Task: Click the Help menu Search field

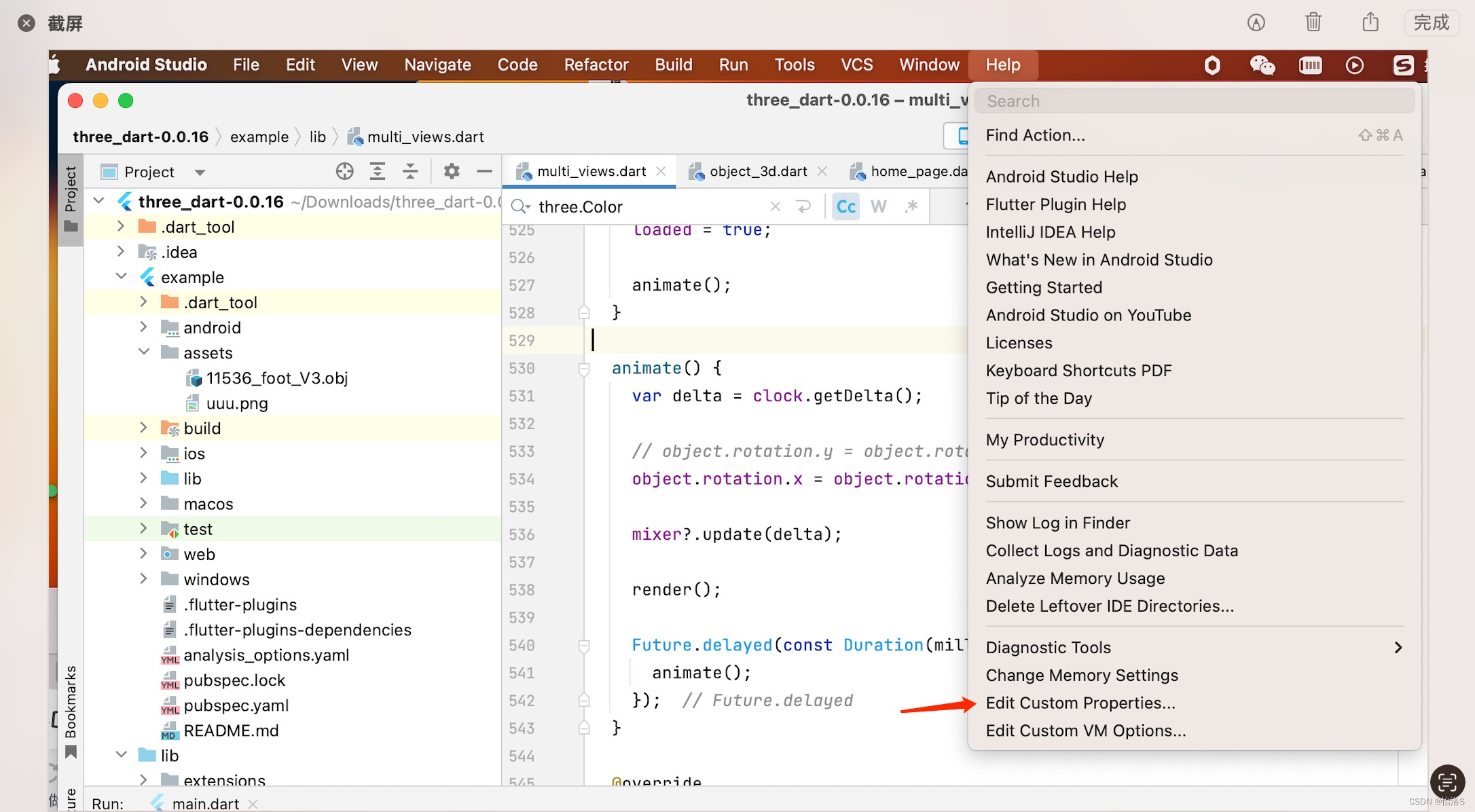Action: tap(1194, 101)
